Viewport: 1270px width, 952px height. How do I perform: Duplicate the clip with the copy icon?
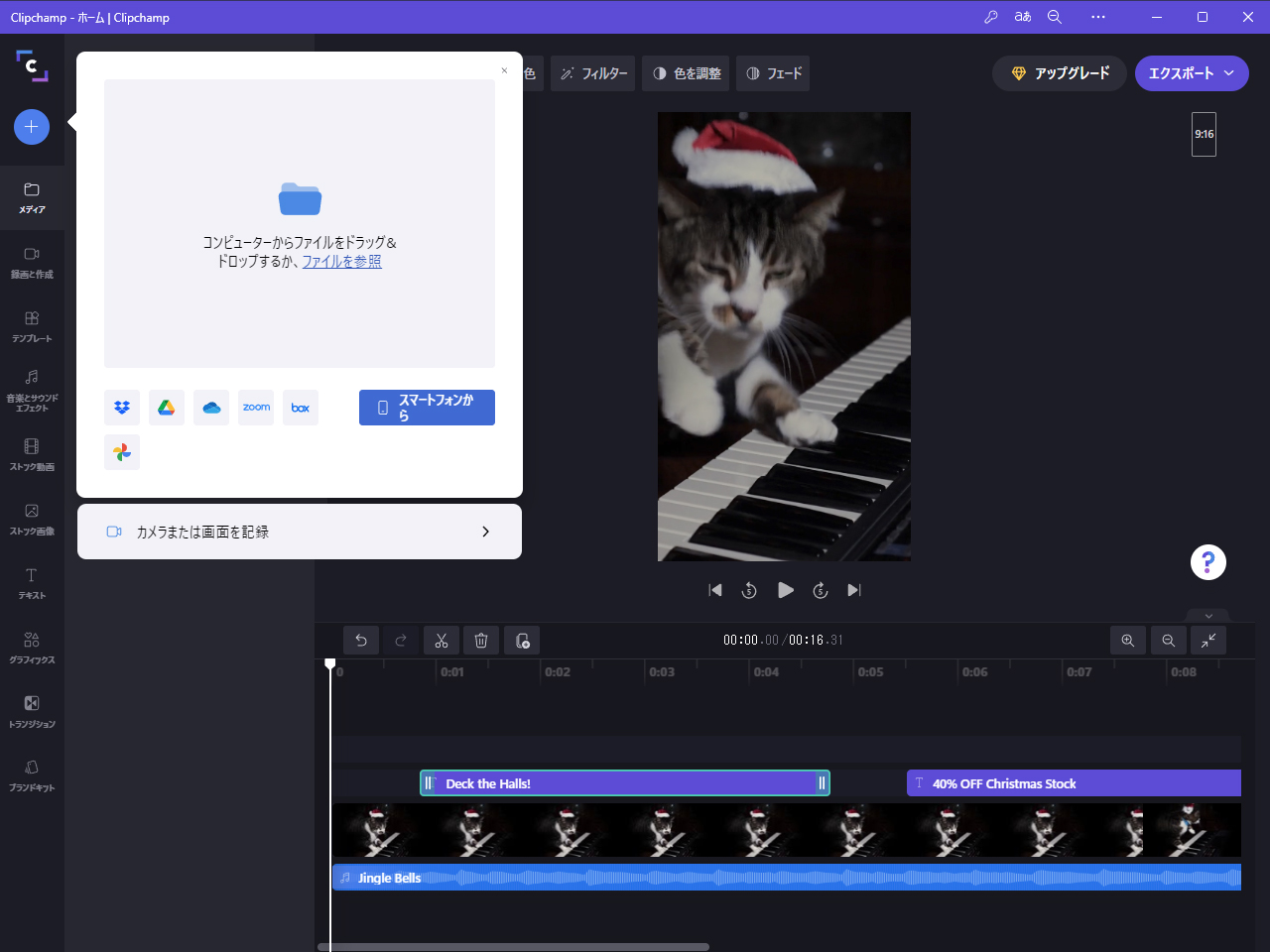point(521,640)
